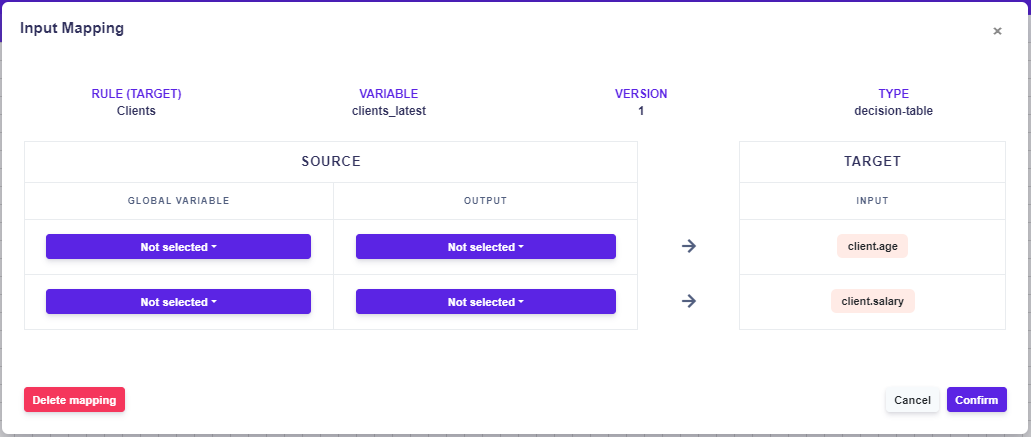The height and width of the screenshot is (437, 1031).
Task: Select the client.salary input tag
Action: (872, 301)
